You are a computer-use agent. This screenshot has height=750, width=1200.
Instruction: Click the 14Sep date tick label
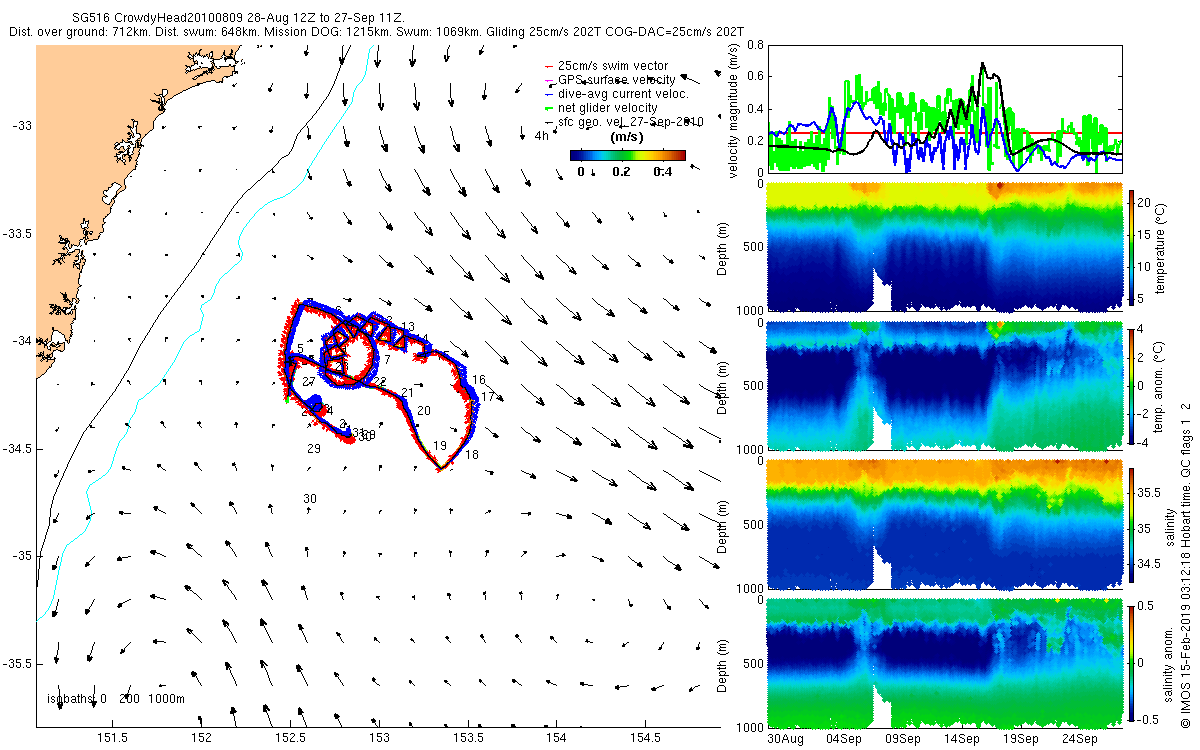click(963, 739)
